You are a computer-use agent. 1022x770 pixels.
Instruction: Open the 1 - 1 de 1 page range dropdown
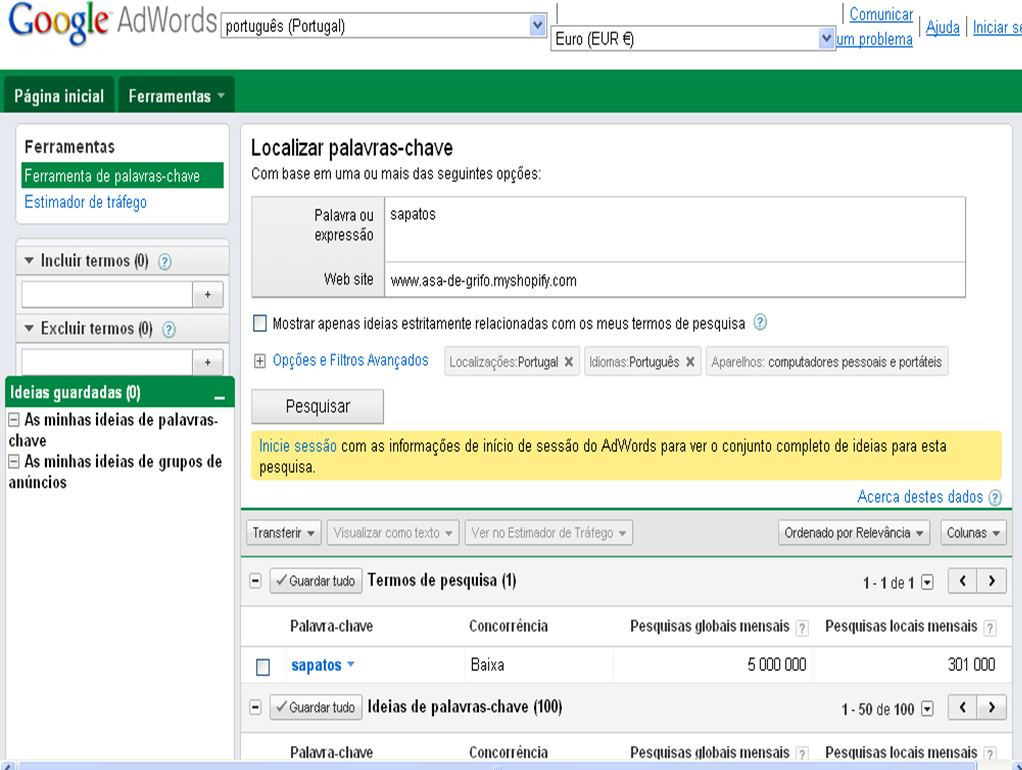coord(927,582)
